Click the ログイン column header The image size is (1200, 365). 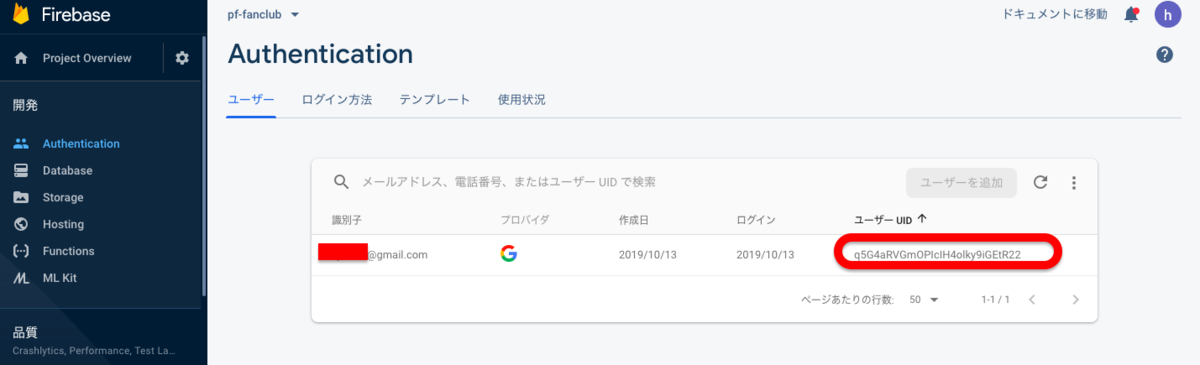(x=756, y=219)
